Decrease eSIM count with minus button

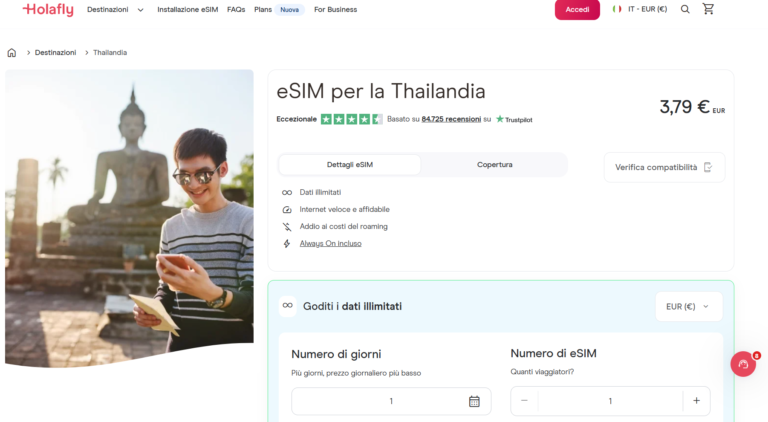coord(524,401)
